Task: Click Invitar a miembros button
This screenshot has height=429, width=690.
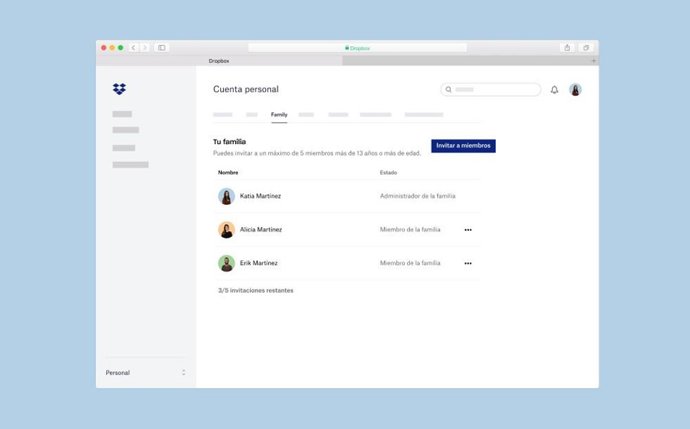Action: (463, 146)
